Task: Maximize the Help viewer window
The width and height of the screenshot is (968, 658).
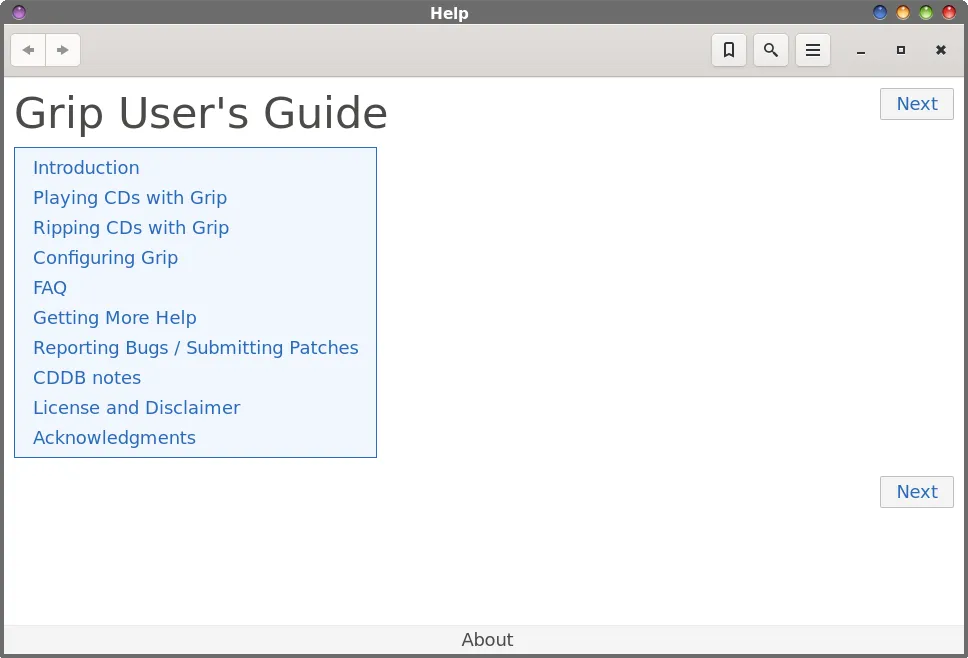Action: (x=901, y=50)
